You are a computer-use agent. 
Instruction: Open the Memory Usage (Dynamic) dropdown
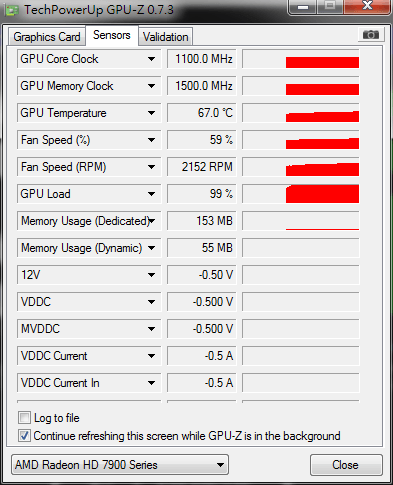[x=151, y=248]
